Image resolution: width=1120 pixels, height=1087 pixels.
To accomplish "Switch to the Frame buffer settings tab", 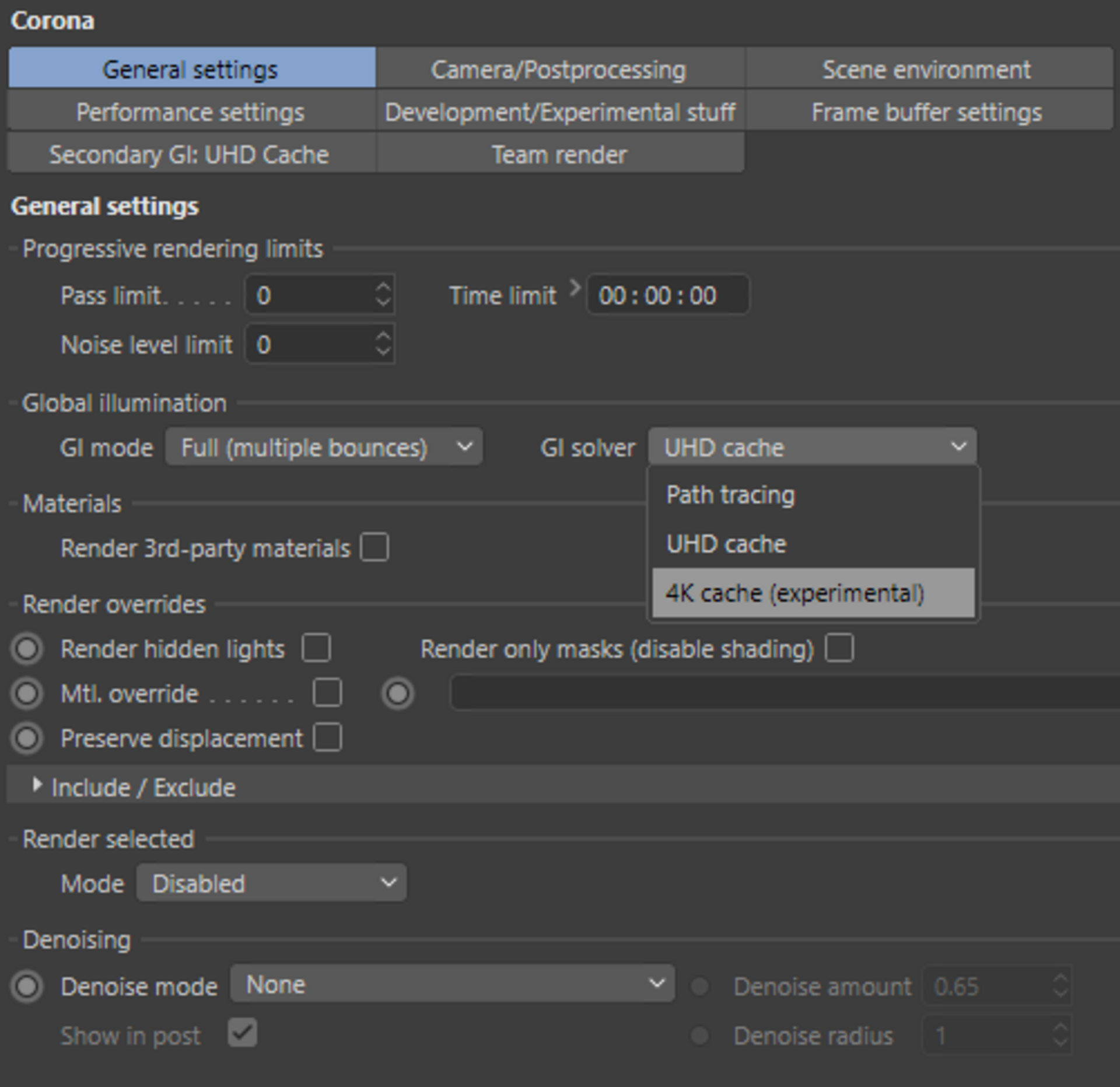I will click(x=929, y=111).
